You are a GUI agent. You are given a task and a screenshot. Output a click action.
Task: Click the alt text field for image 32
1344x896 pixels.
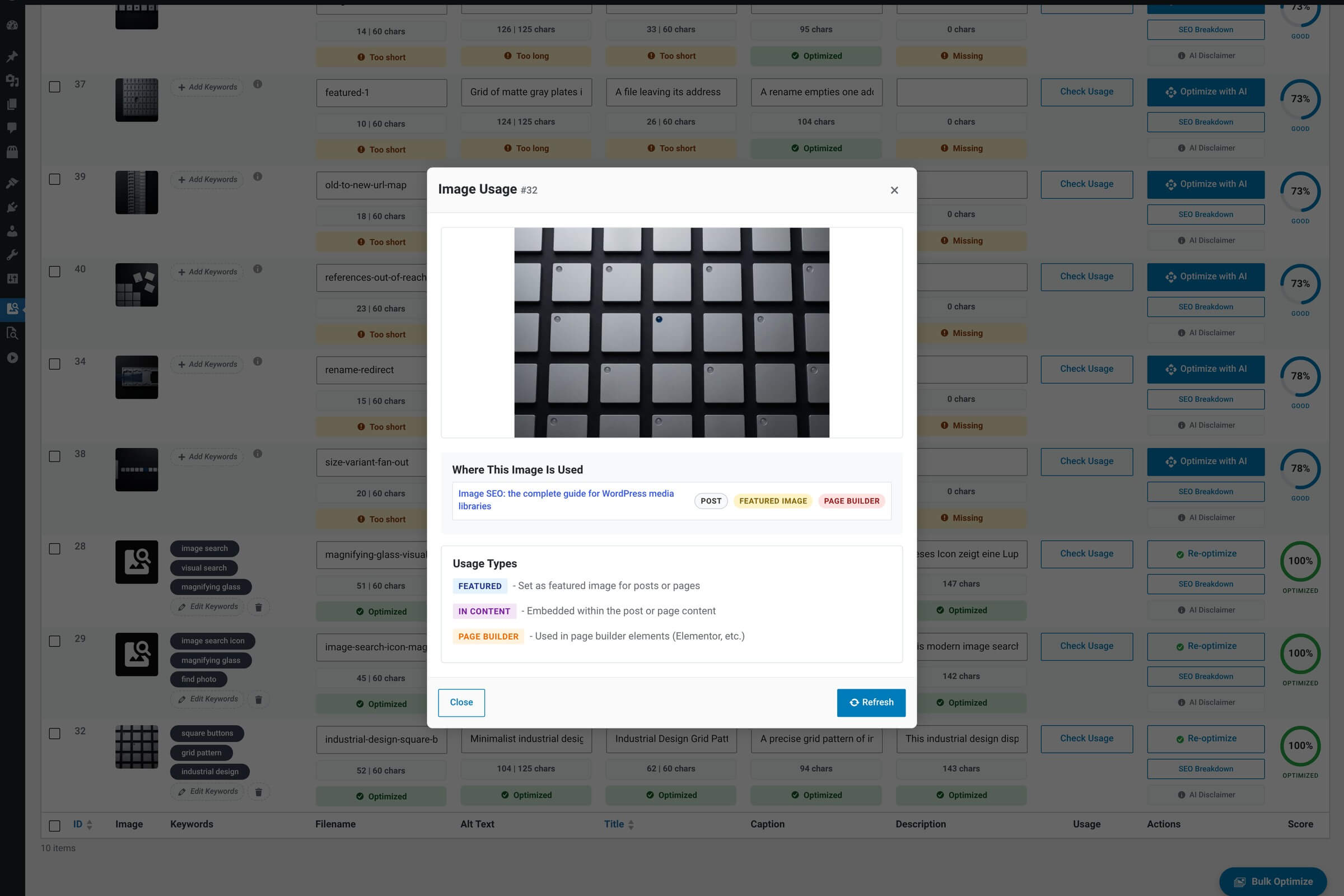pos(526,739)
